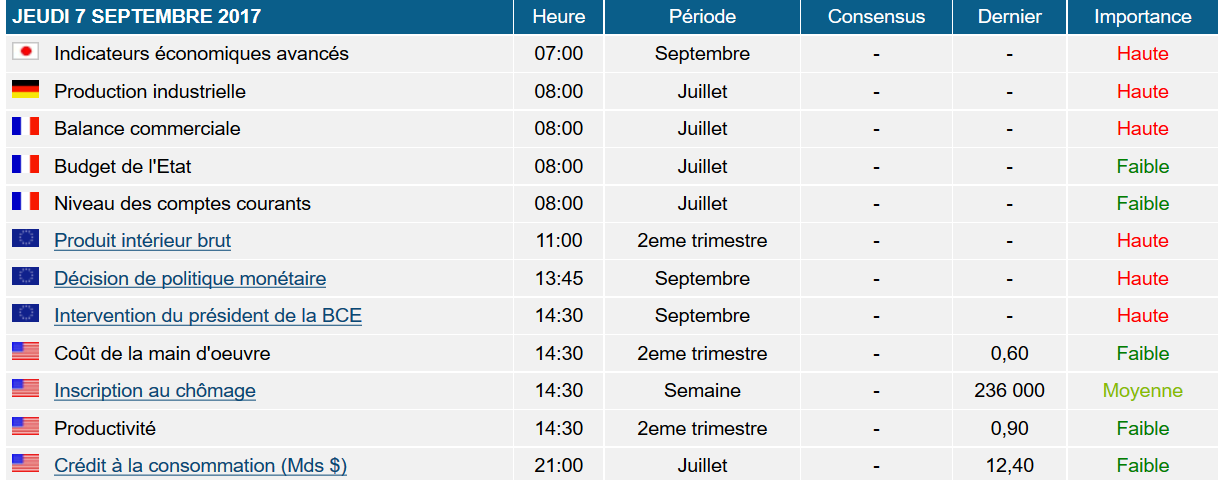The image size is (1221, 480).
Task: Open the Crédit à la consommation link
Action: (200, 466)
